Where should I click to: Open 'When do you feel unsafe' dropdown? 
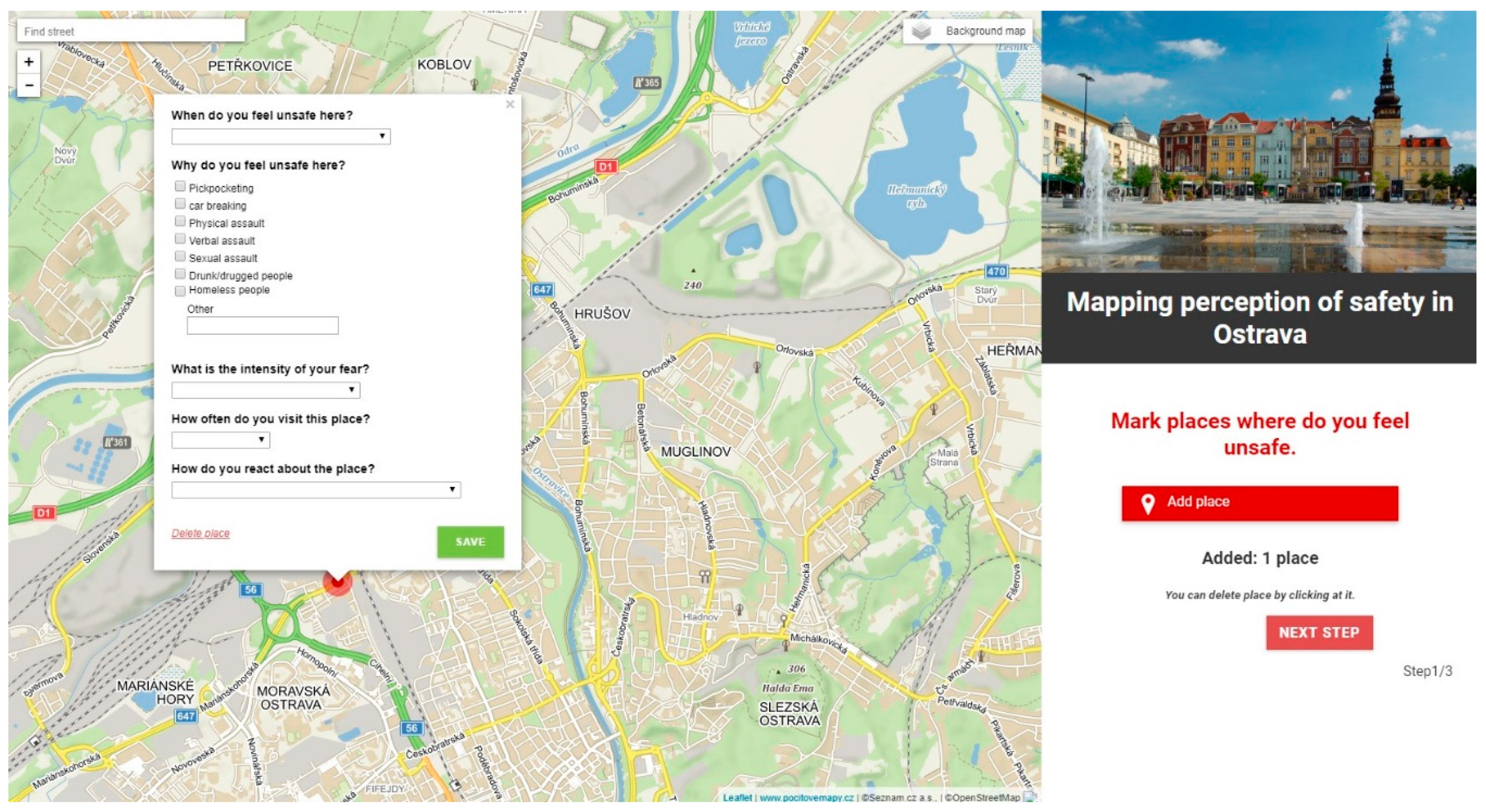(x=281, y=136)
